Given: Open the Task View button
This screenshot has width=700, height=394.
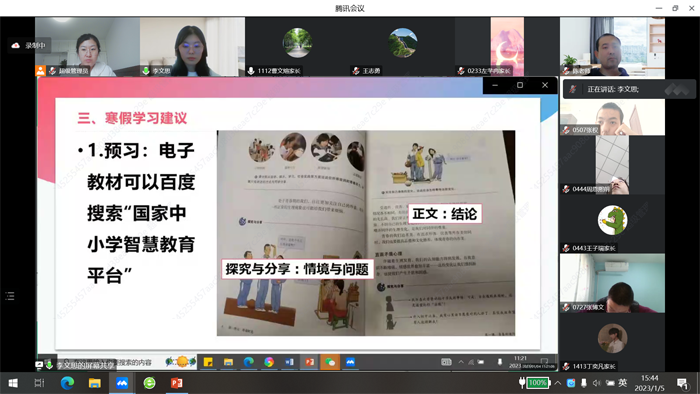Looking at the screenshot, I should [x=40, y=383].
